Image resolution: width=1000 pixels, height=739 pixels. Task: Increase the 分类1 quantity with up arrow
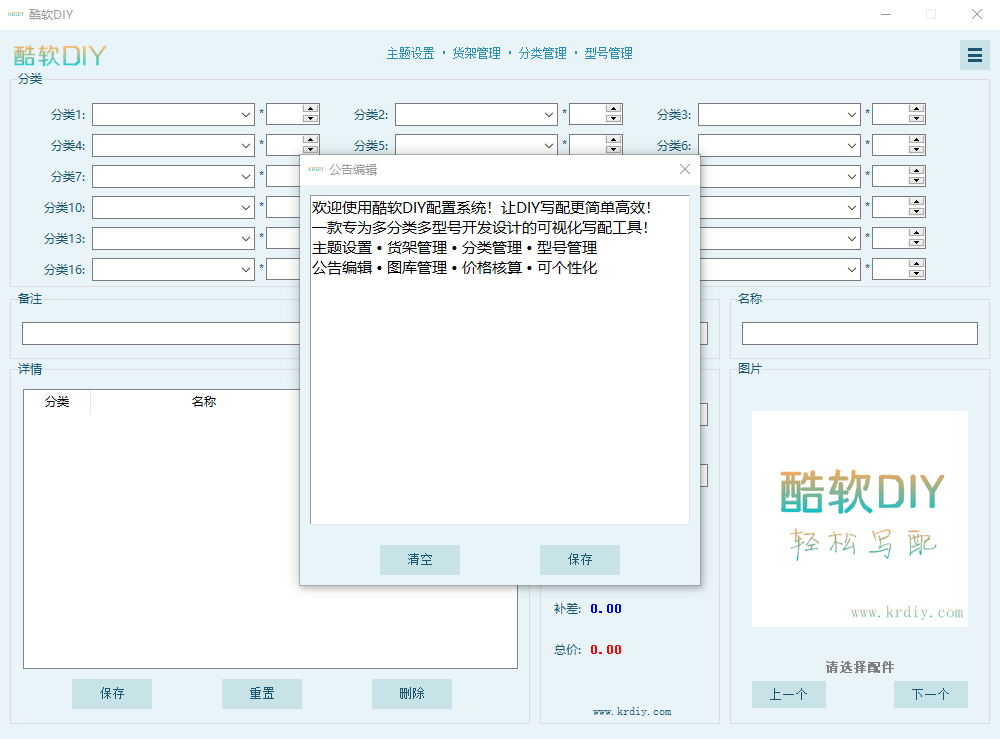310,109
